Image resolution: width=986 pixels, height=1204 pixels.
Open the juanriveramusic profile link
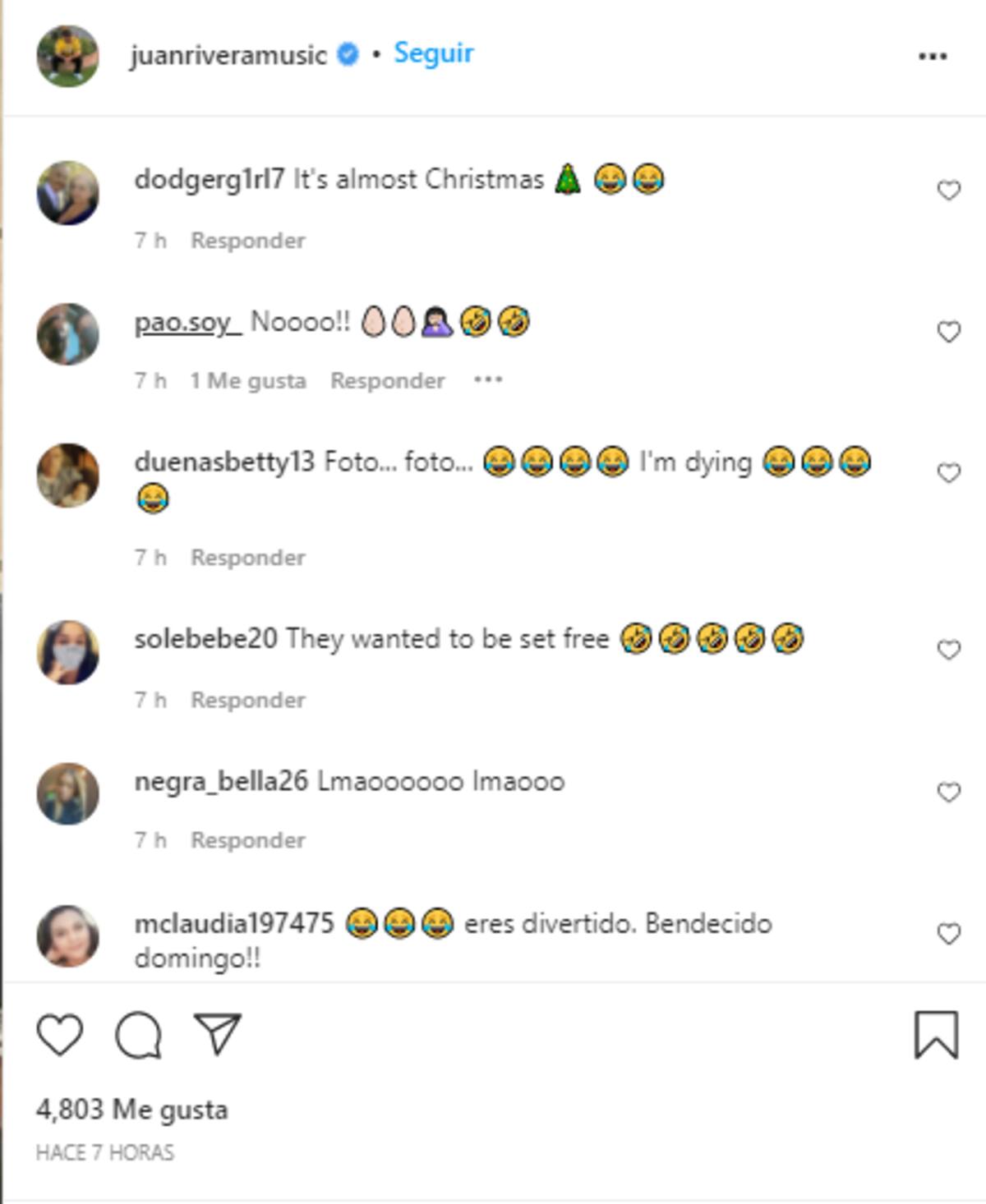pos(228,55)
